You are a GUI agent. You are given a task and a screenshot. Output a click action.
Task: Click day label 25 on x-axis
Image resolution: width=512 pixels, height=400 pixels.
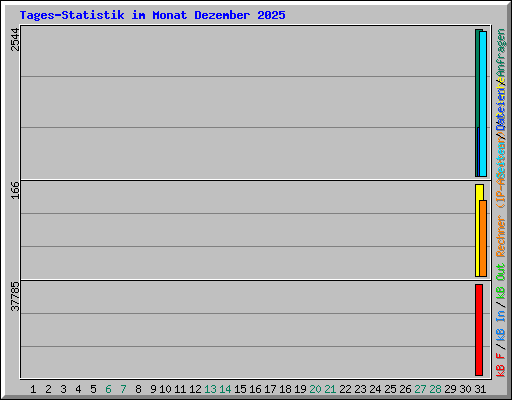[390, 389]
